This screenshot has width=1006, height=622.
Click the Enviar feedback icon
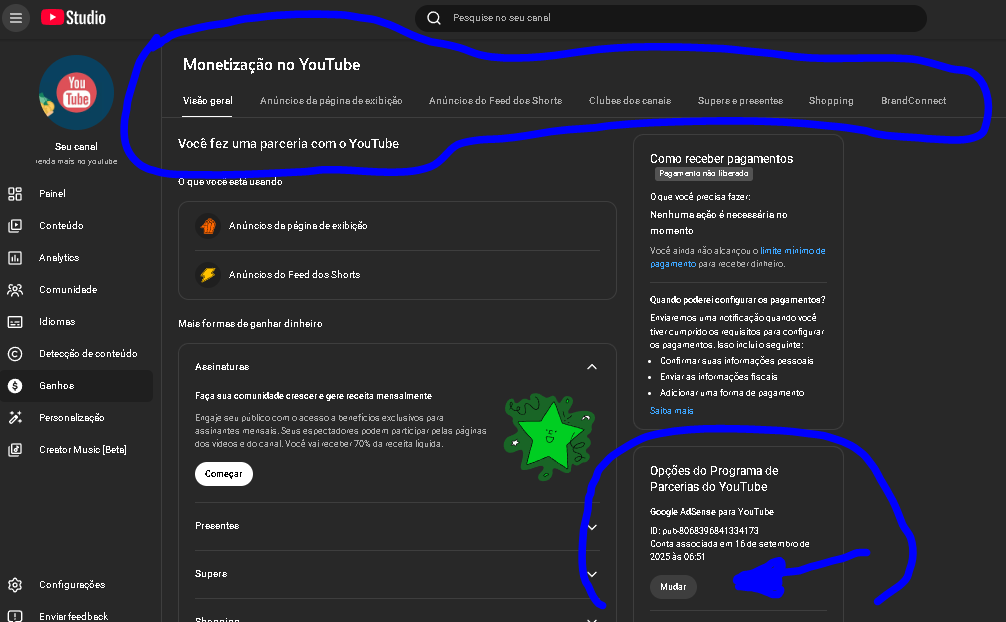15,616
